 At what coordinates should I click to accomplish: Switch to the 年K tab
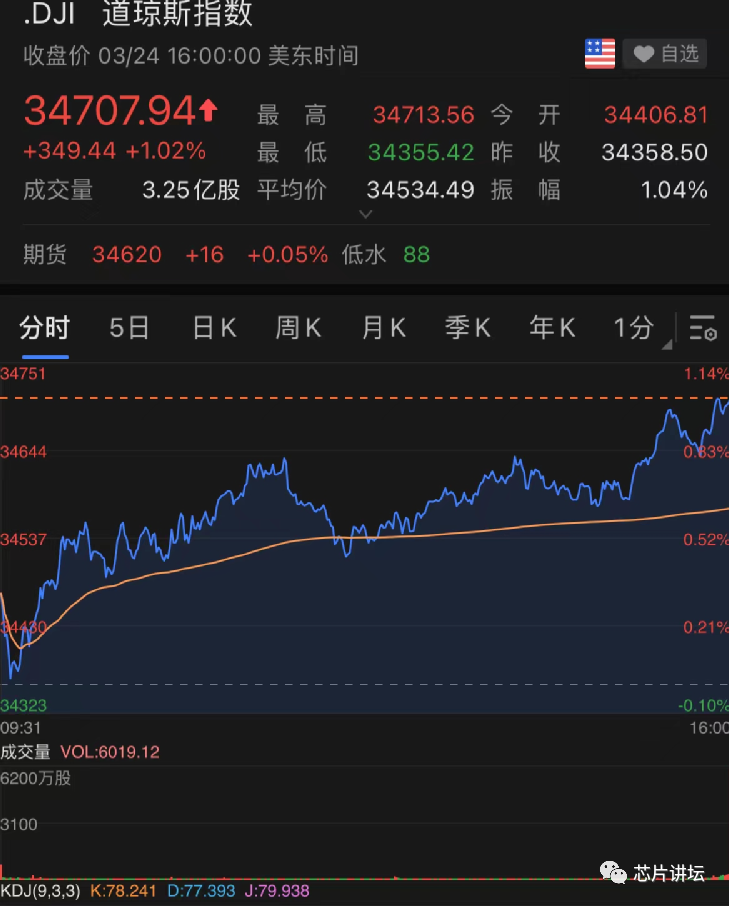pyautogui.click(x=552, y=328)
